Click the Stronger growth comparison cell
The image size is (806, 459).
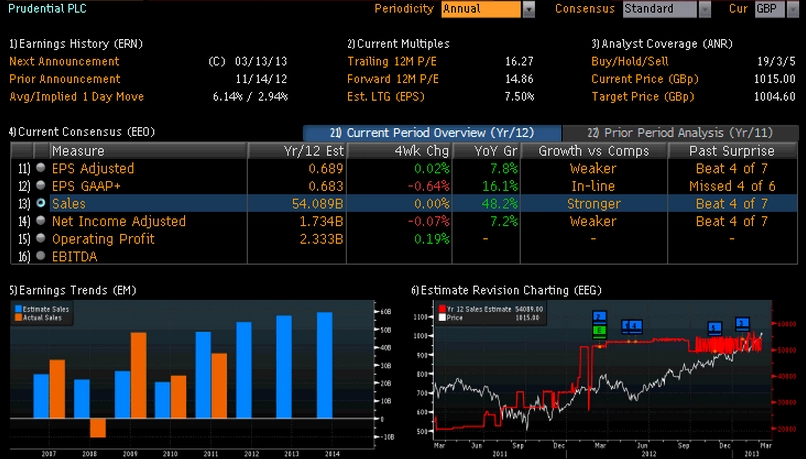tap(593, 204)
